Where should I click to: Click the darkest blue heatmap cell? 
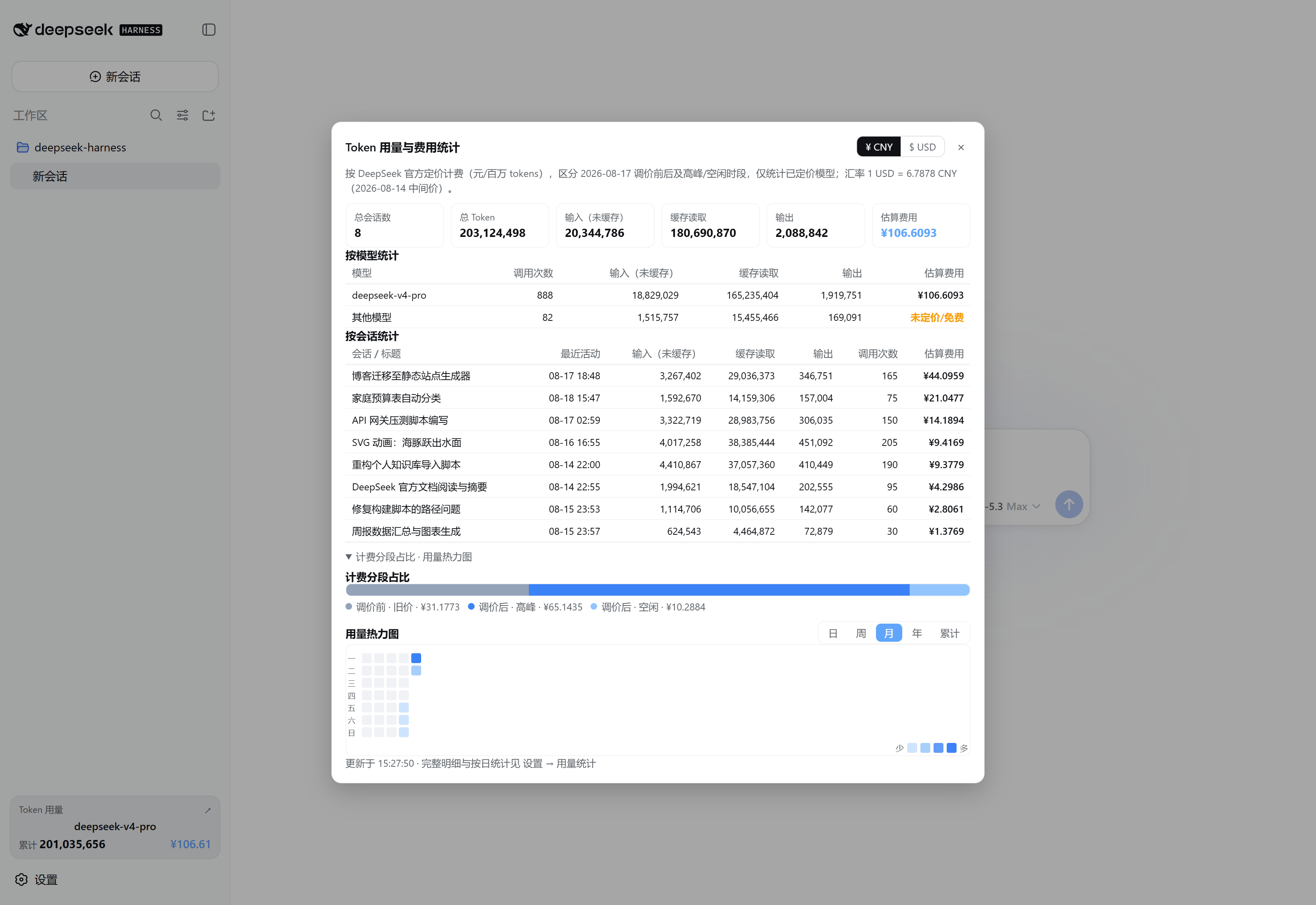[x=416, y=658]
